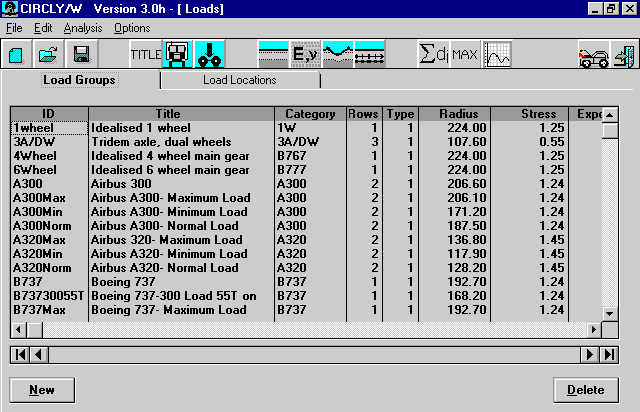Select the wheel load arrow icon
640x412 pixels.
(x=209, y=54)
